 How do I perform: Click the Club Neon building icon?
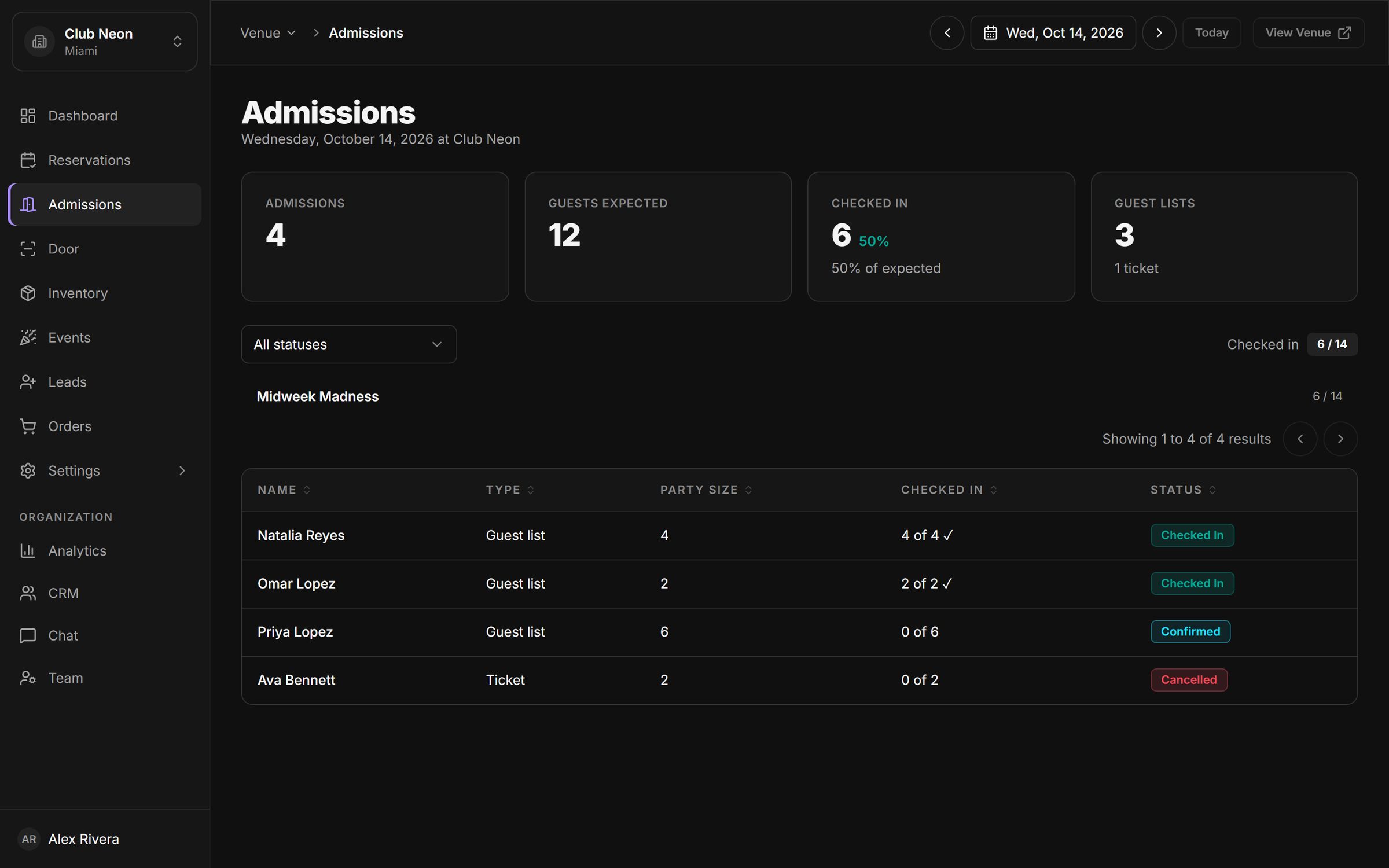point(39,42)
